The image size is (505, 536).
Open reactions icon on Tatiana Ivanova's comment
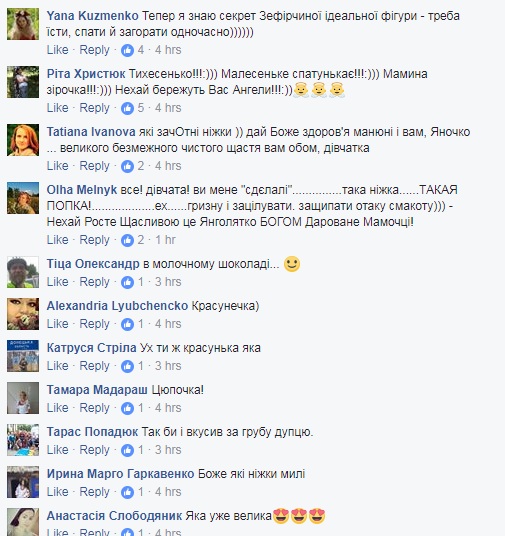[127, 166]
